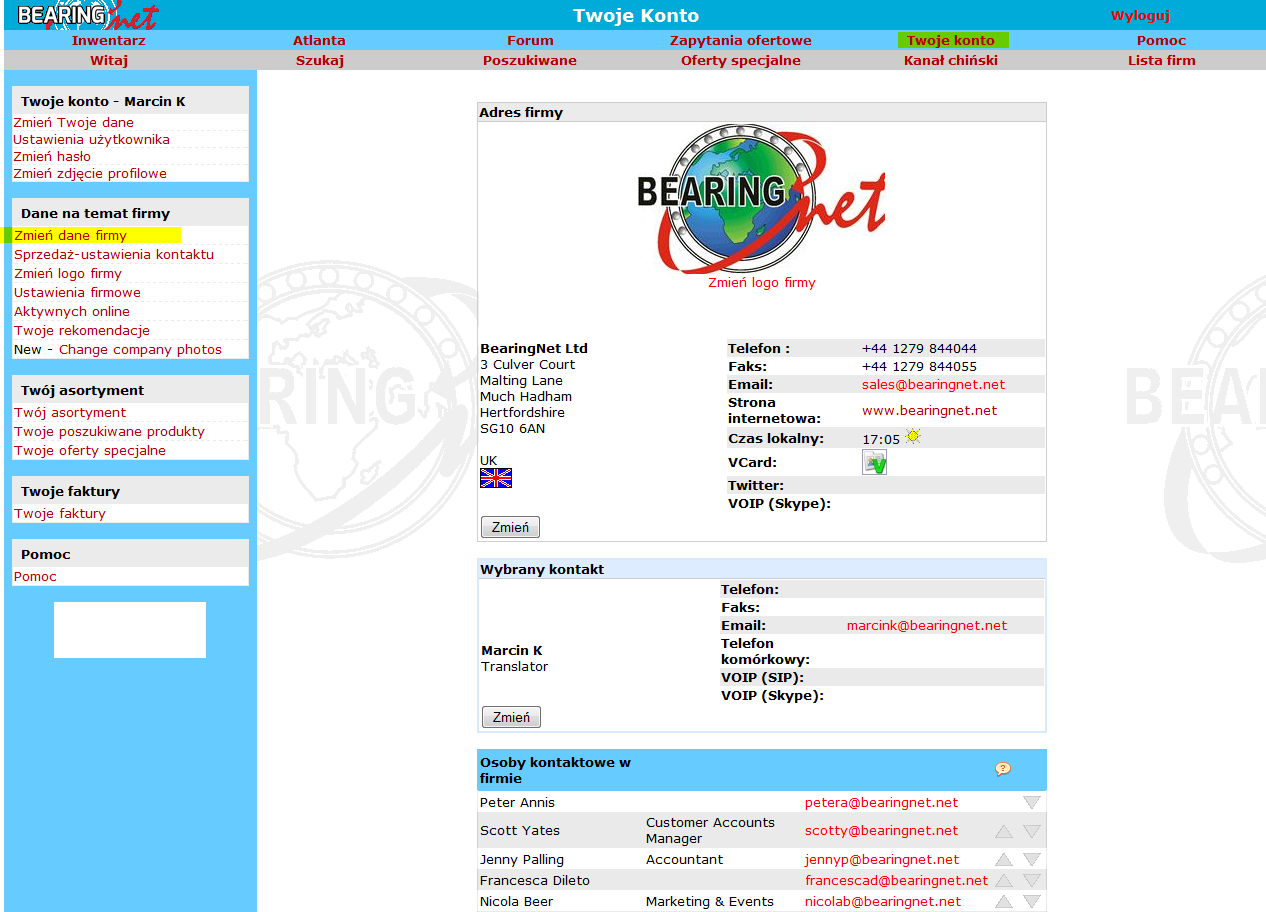The image size is (1266, 912).
Task: Click Zmień zdjęcie profilowe link
Action: pos(90,174)
